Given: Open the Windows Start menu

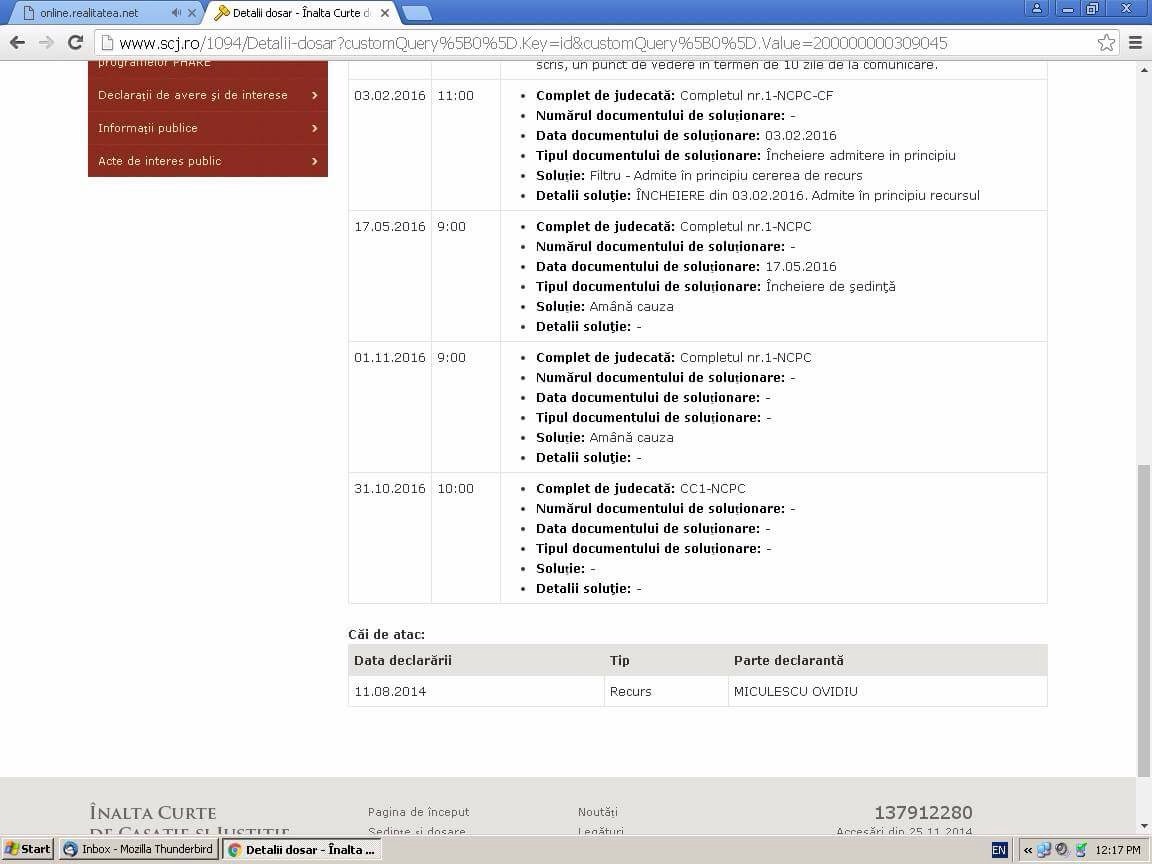Looking at the screenshot, I should click(x=27, y=849).
